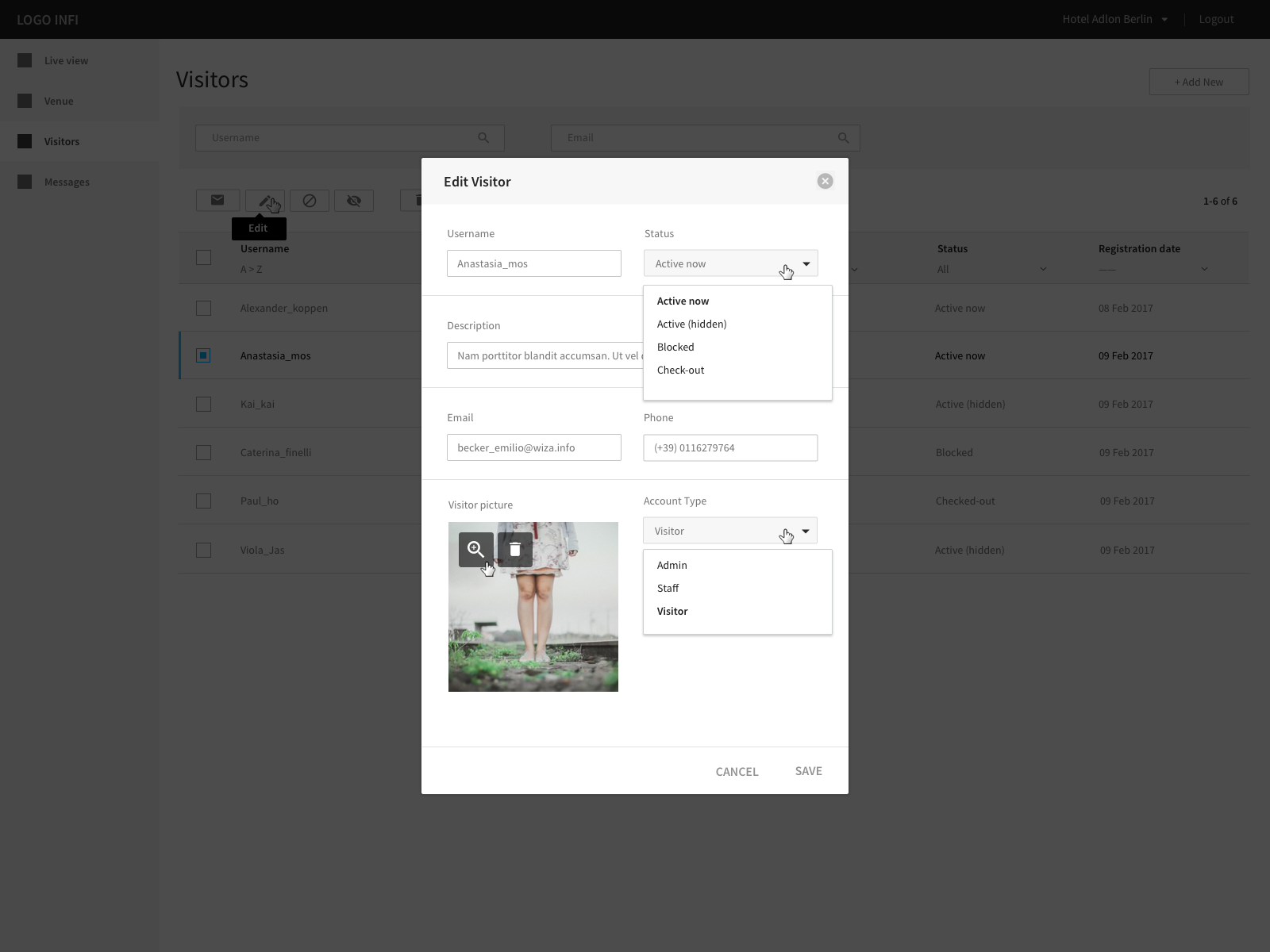Click the Alexander_koppen username
Image resolution: width=1270 pixels, height=952 pixels.
(284, 308)
